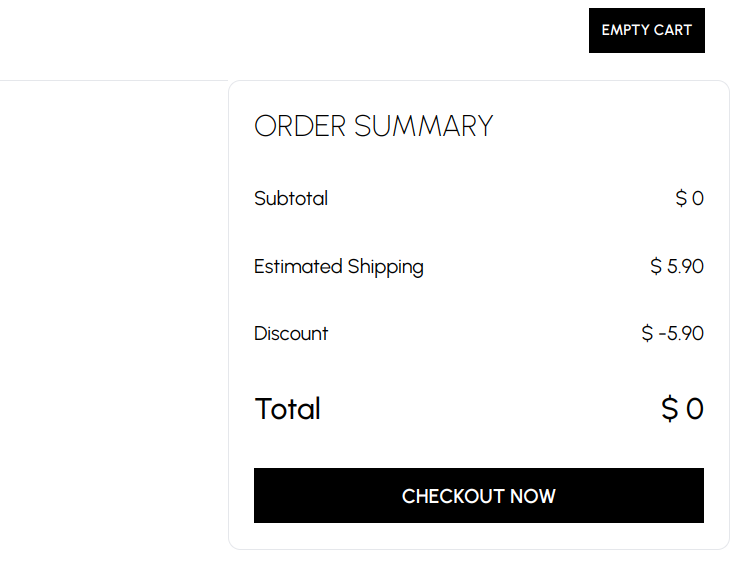This screenshot has height=575, width=752.
Task: Click the zero digit in Total amount
Action: (694, 409)
